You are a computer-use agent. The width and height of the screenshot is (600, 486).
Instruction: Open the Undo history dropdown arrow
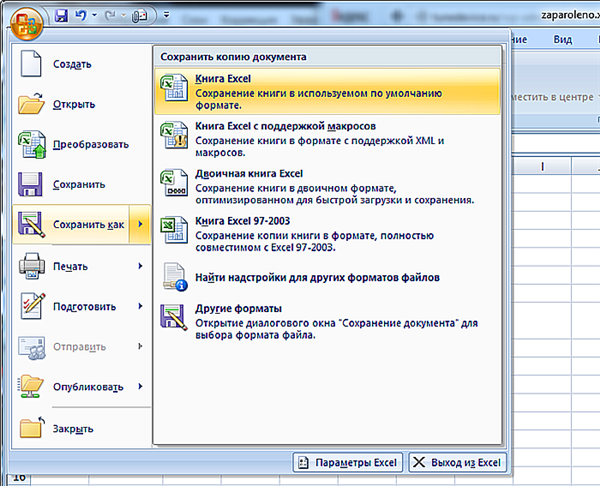coord(94,15)
